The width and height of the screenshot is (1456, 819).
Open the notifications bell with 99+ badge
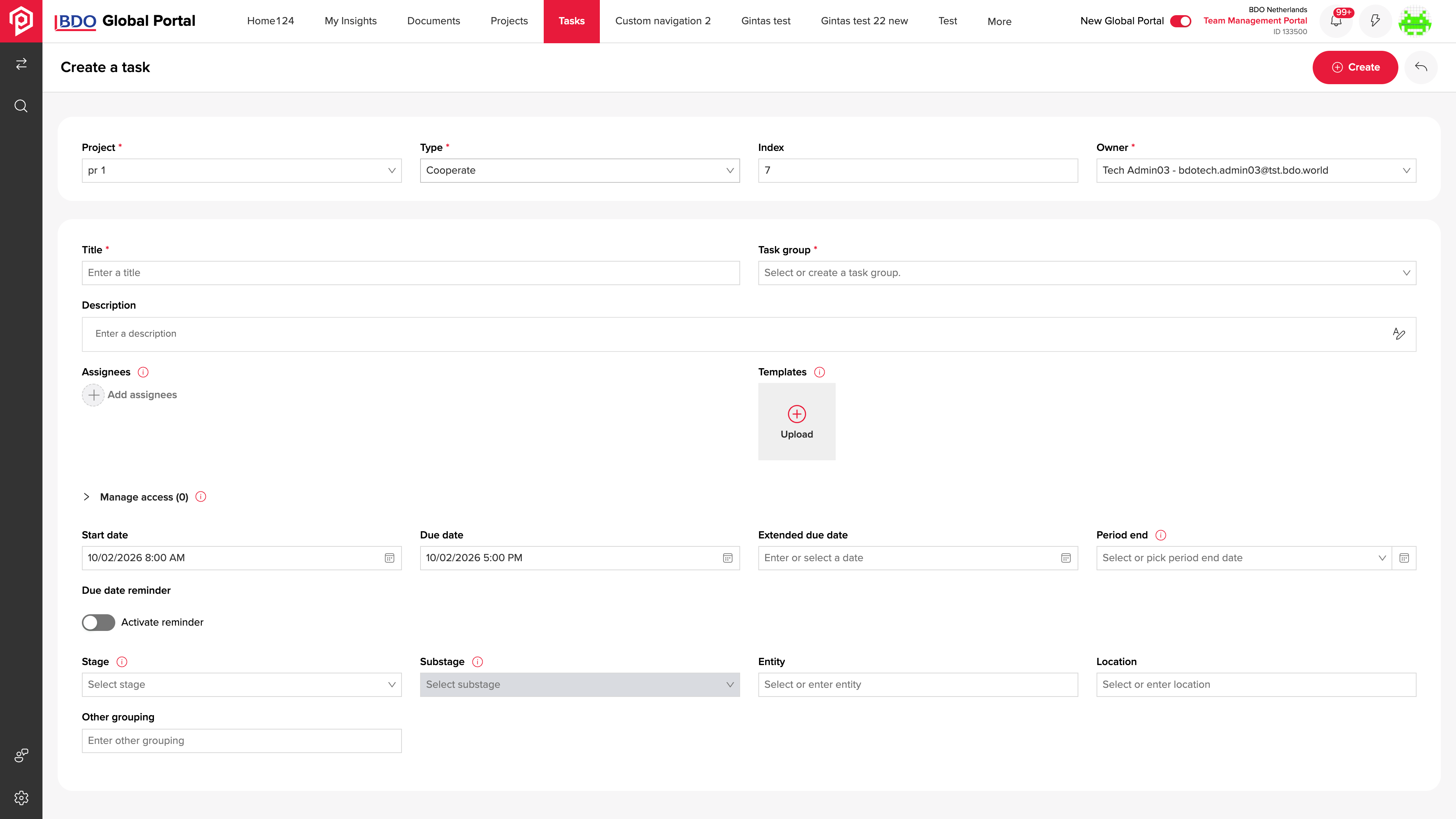(x=1336, y=21)
